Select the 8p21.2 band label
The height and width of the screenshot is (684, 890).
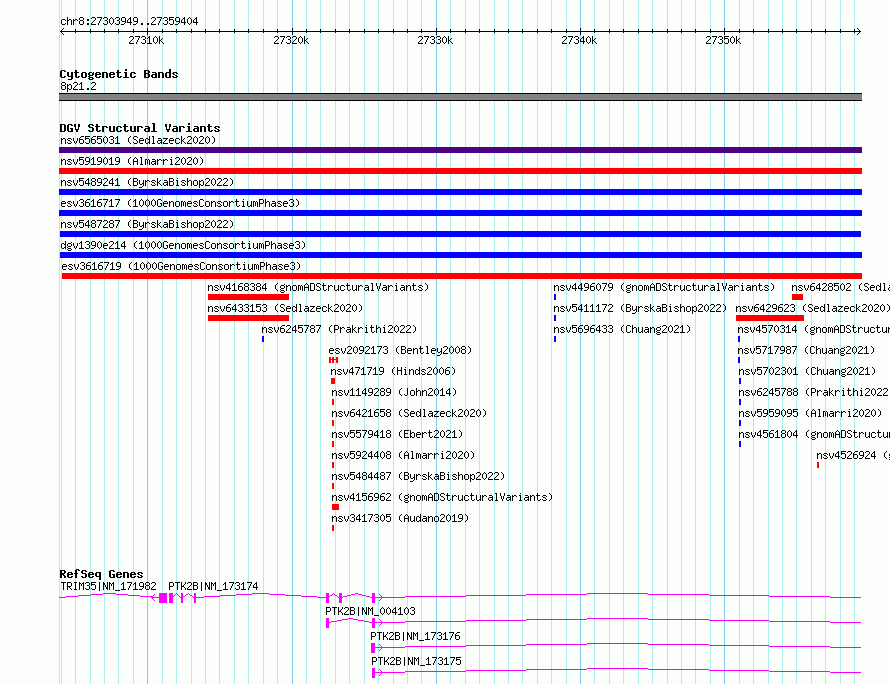coord(78,86)
